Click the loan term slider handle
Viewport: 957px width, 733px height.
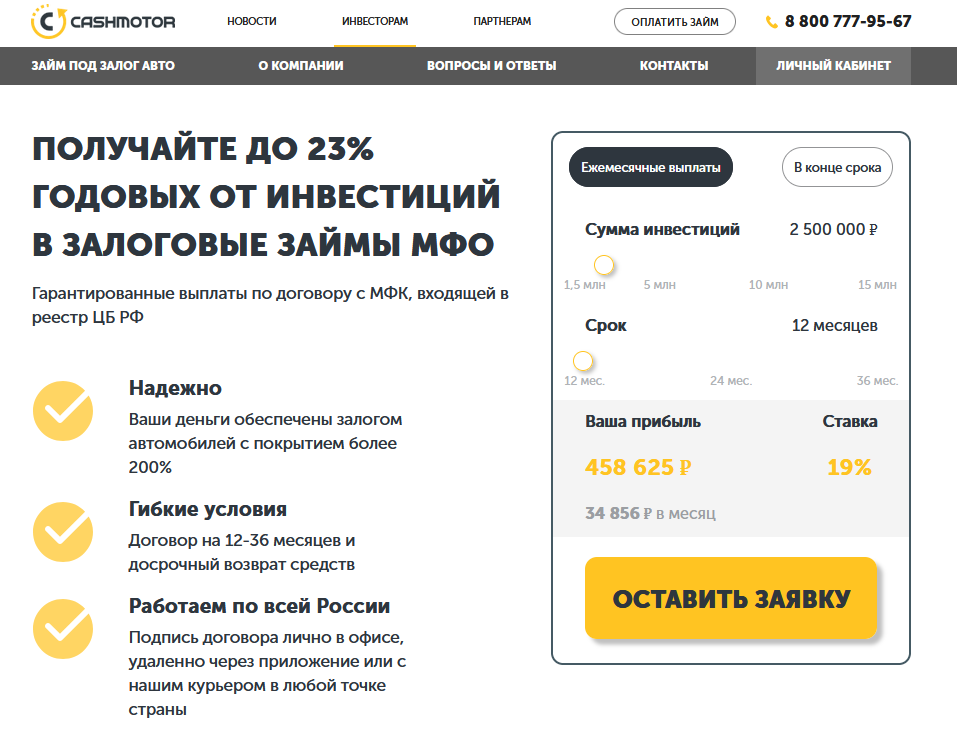[585, 362]
